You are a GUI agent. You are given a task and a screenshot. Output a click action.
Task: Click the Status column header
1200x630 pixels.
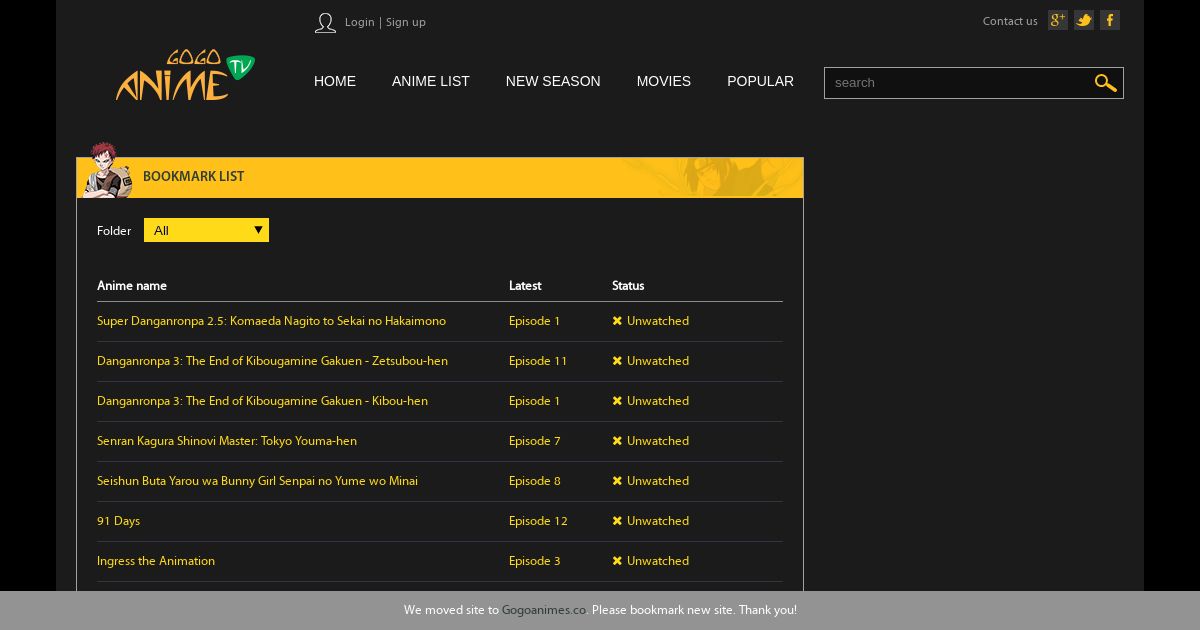pos(628,286)
